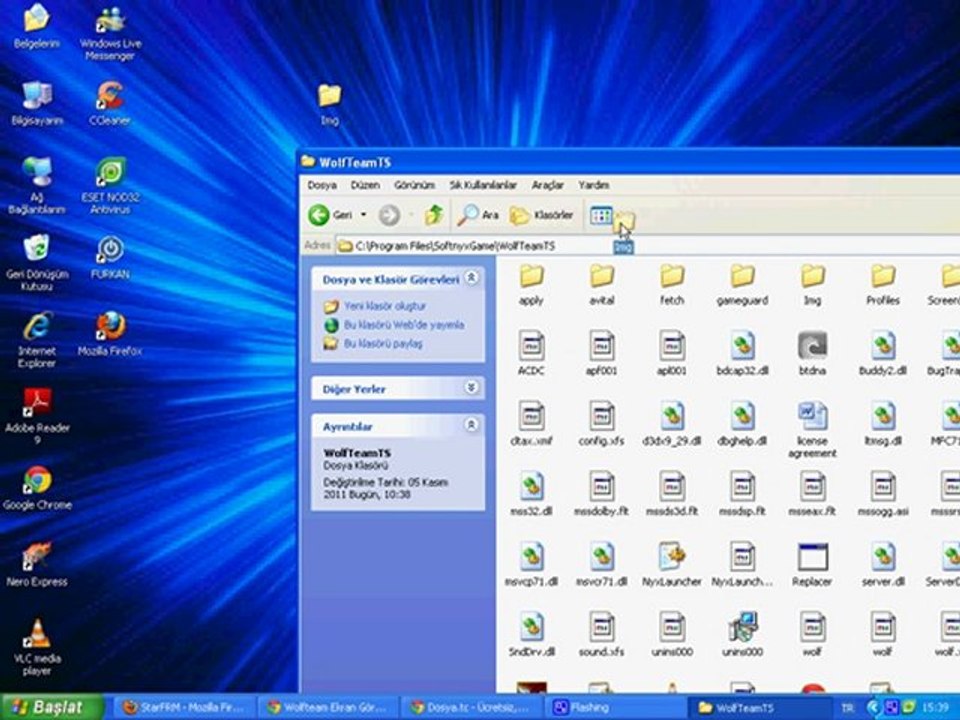Switch to Wolfteam Ekran Chrome taskbar button
Screen dimensions: 960x720
pyautogui.click(x=328, y=708)
